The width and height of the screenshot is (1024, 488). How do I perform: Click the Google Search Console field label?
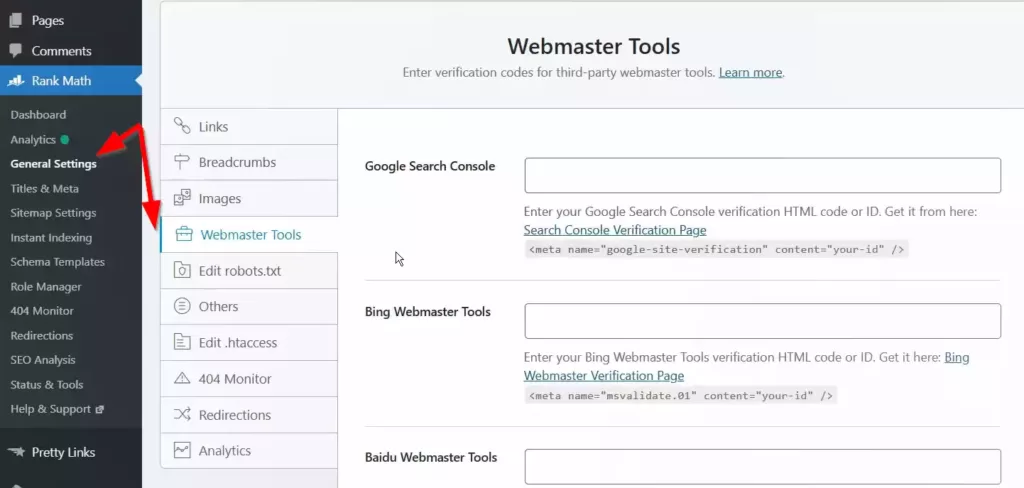(x=430, y=166)
